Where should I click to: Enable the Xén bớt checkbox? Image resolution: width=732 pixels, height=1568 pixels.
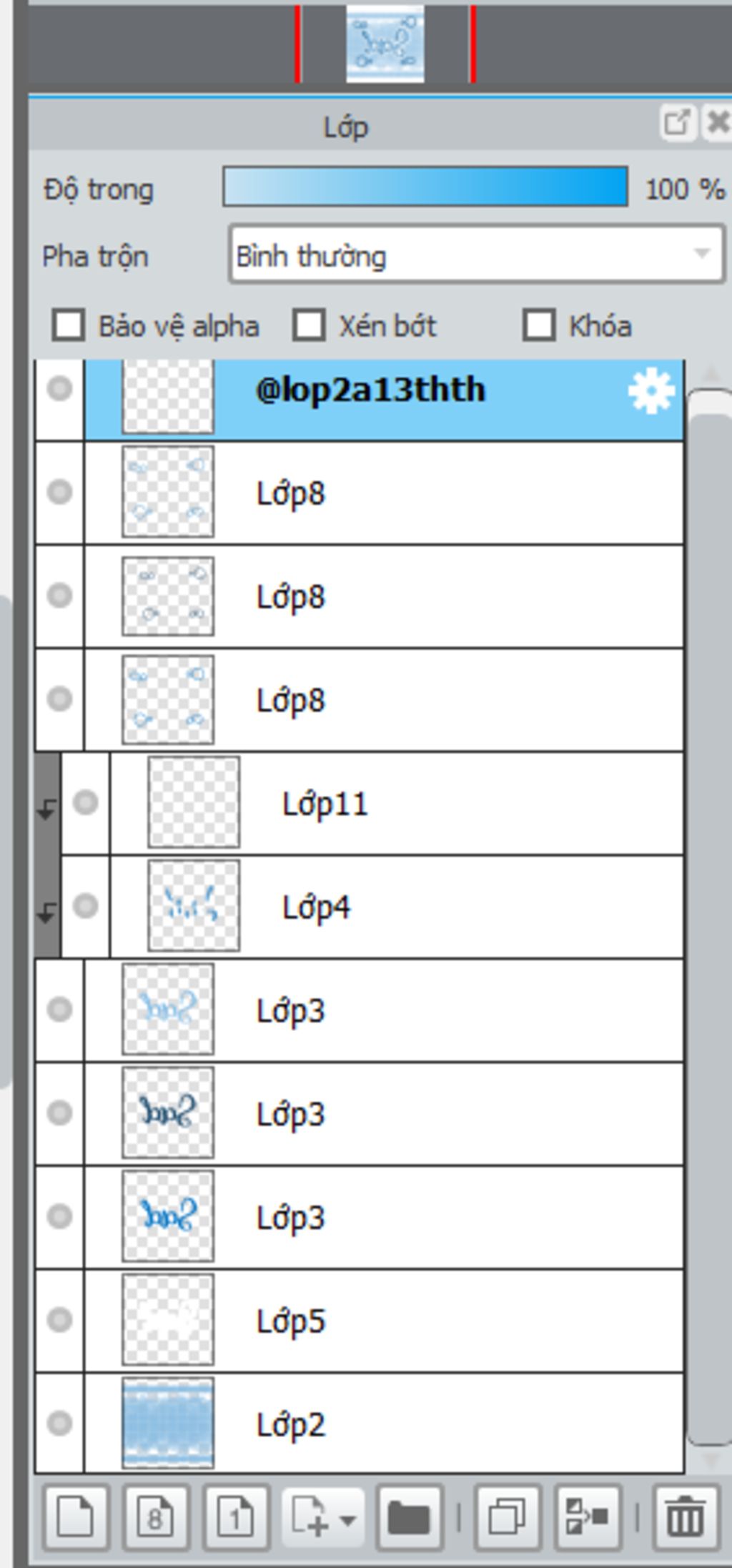(x=309, y=325)
